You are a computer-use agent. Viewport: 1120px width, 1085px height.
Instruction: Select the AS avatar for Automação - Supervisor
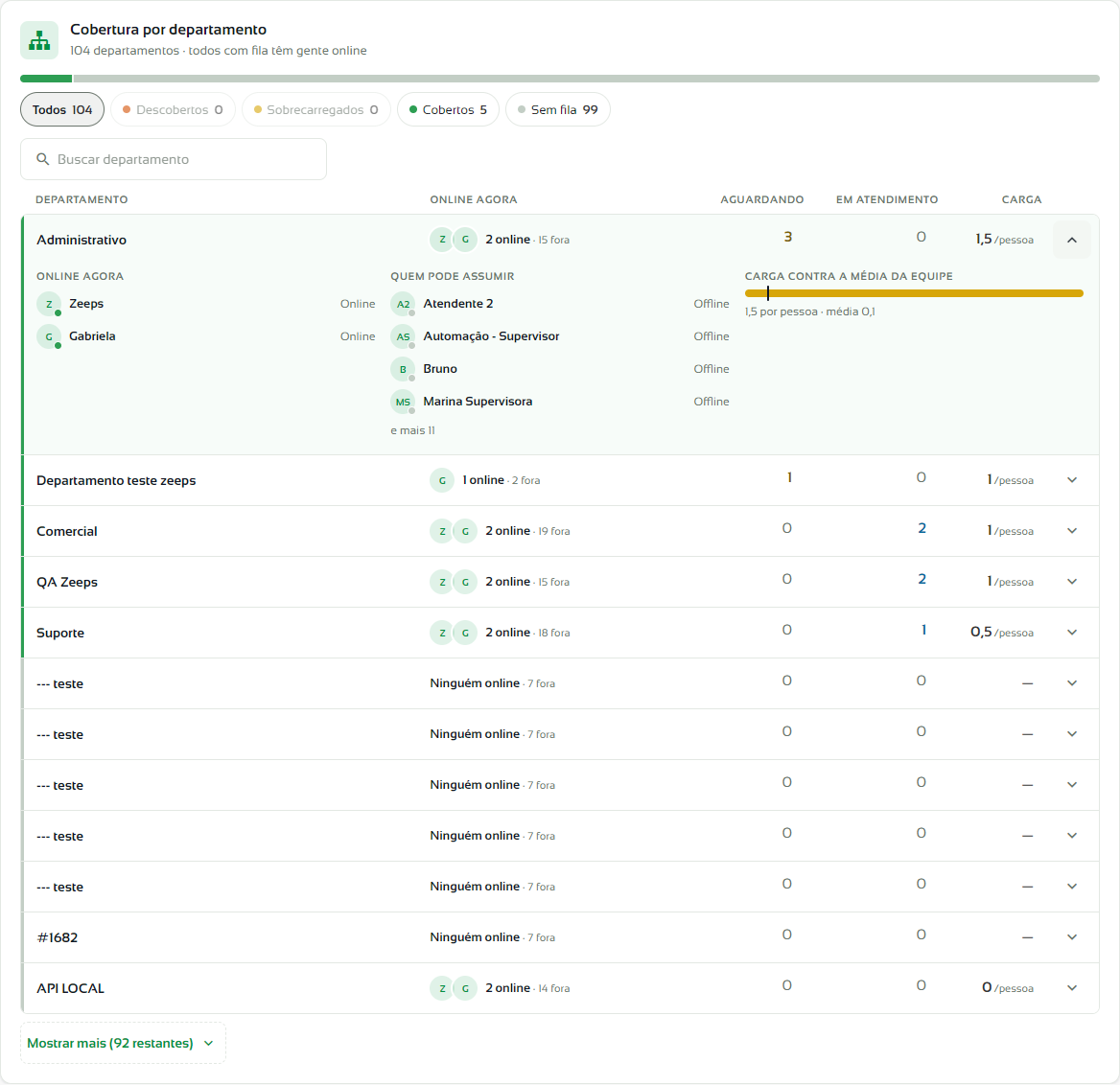(403, 337)
